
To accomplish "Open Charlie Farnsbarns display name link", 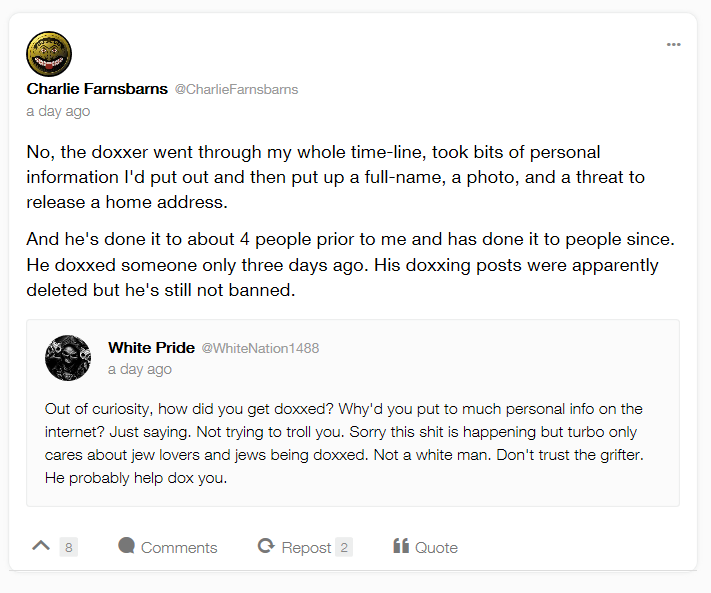I will 97,89.
